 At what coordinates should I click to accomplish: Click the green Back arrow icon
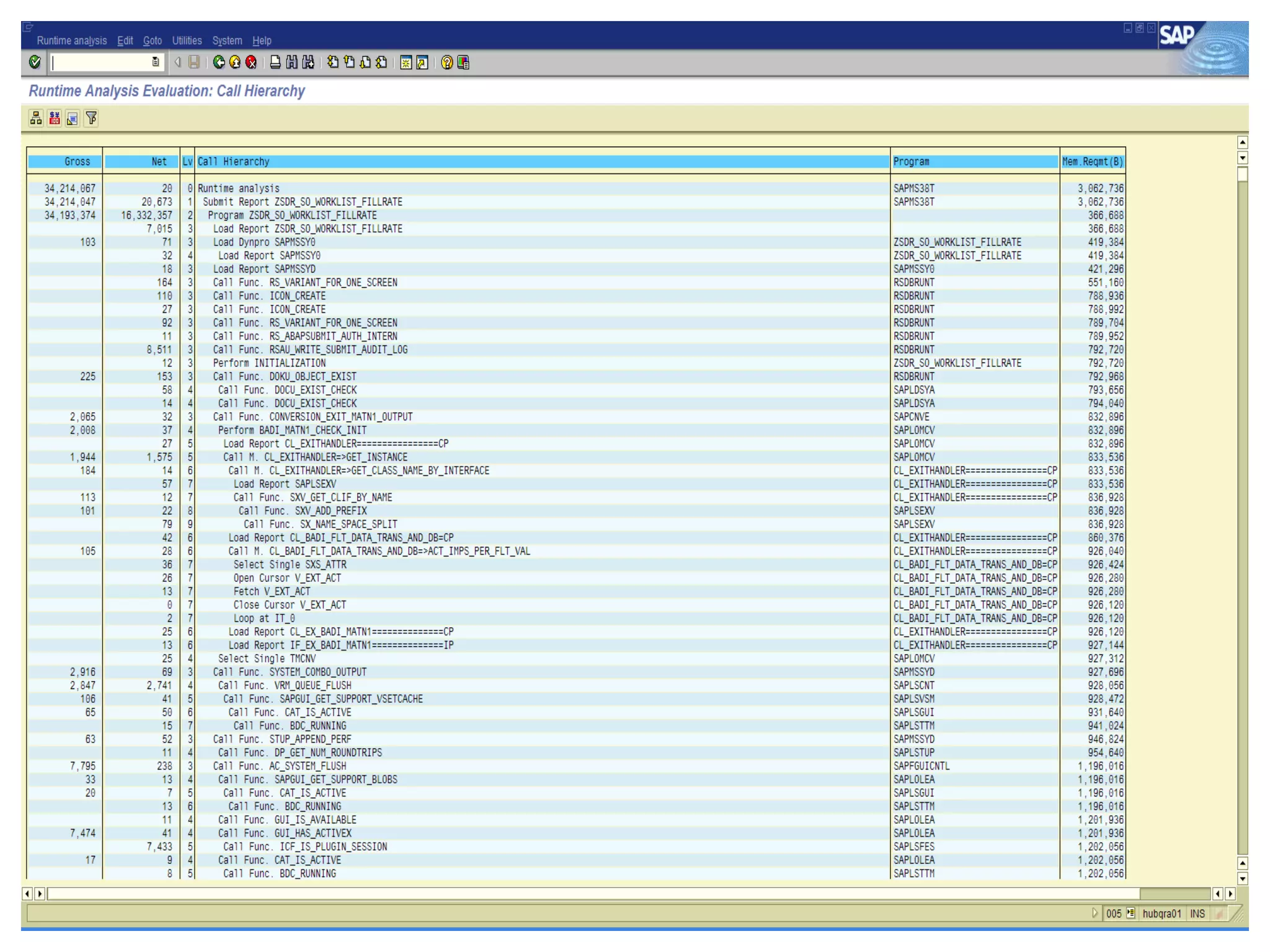pyautogui.click(x=219, y=62)
